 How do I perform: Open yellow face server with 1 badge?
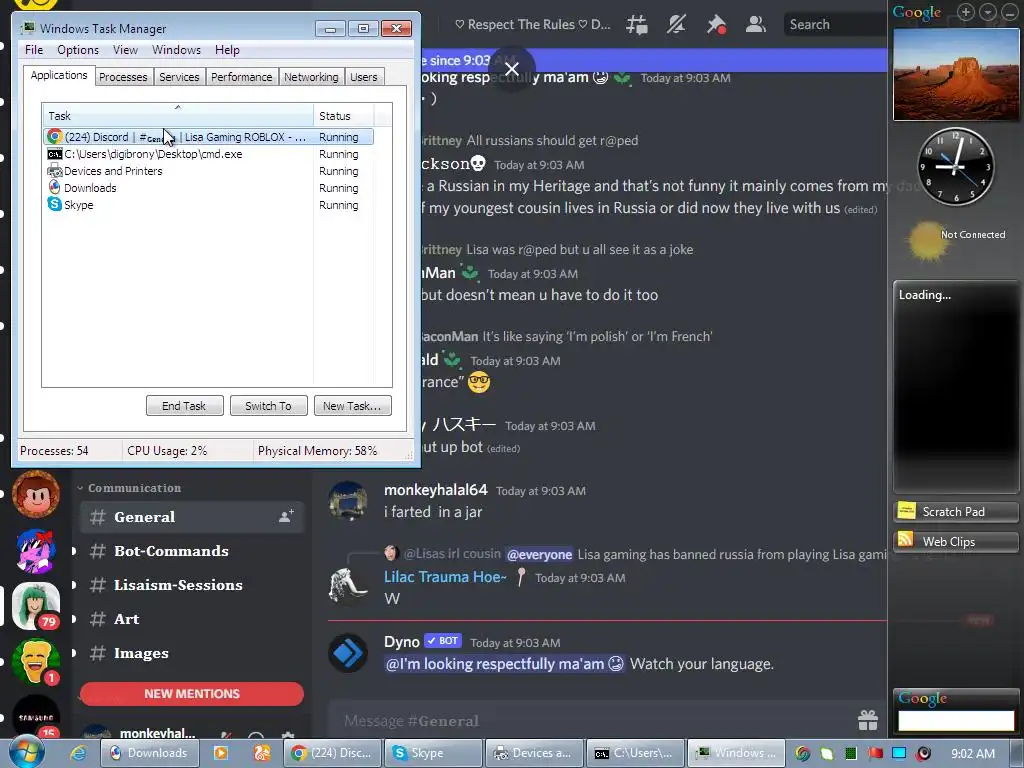[x=36, y=662]
